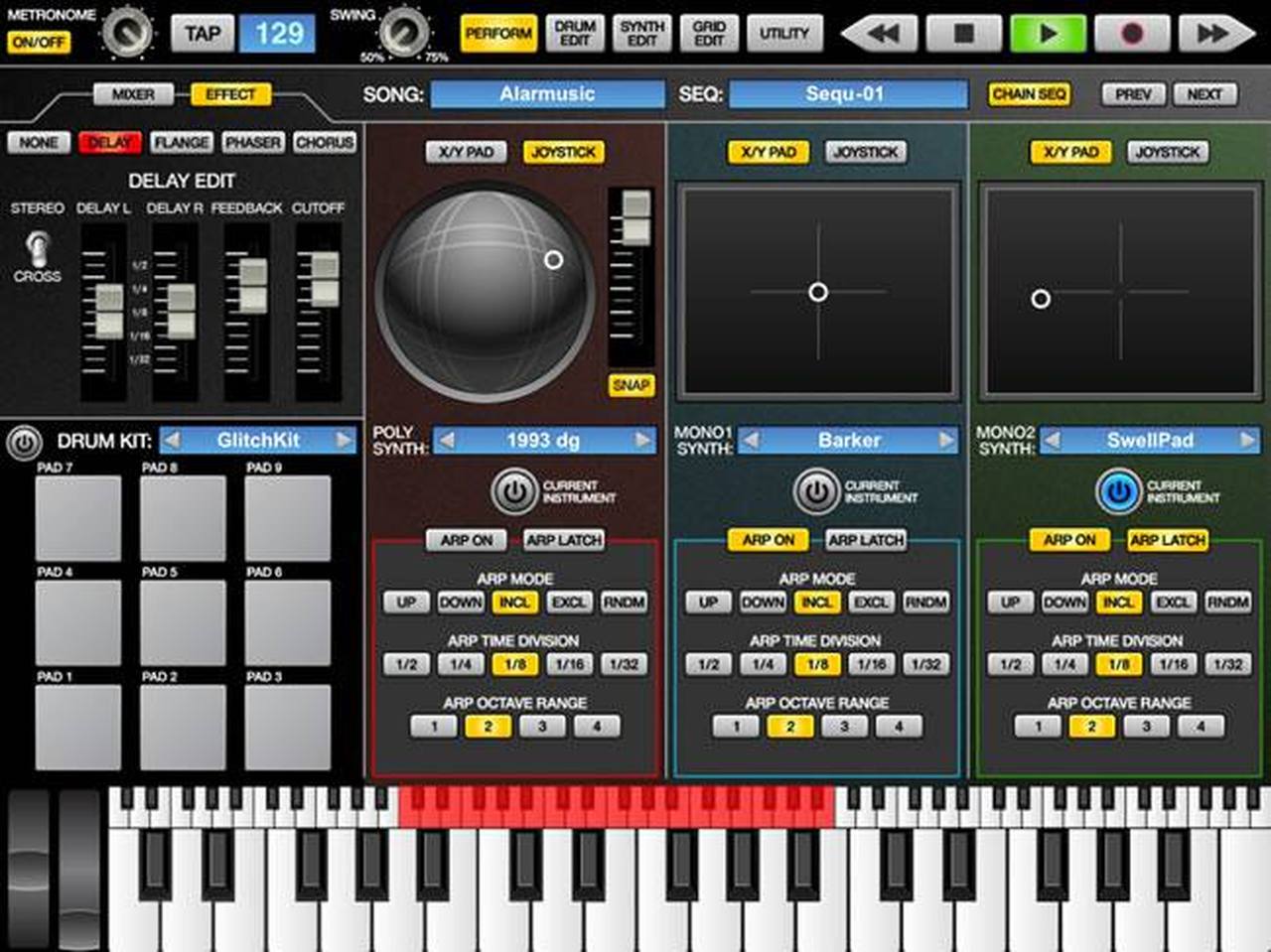Click the stop transport button

[963, 34]
